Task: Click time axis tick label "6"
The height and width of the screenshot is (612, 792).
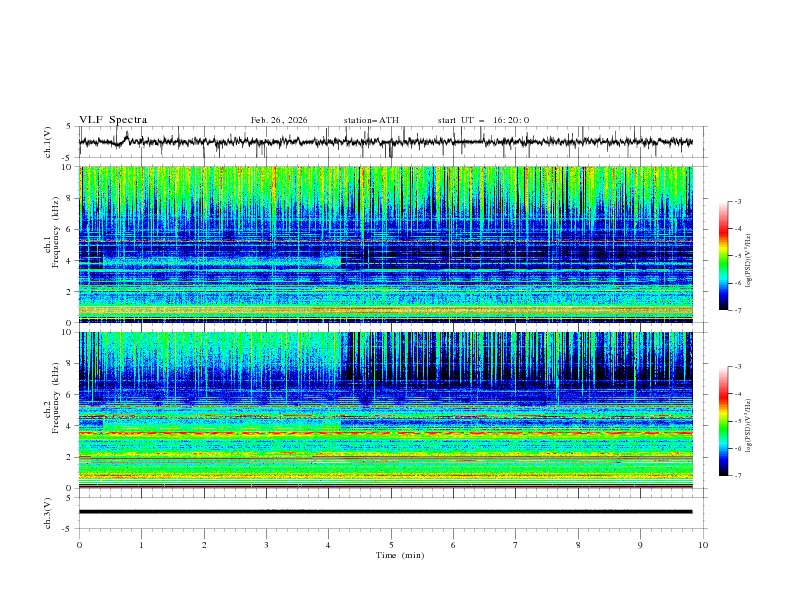Action: click(453, 545)
